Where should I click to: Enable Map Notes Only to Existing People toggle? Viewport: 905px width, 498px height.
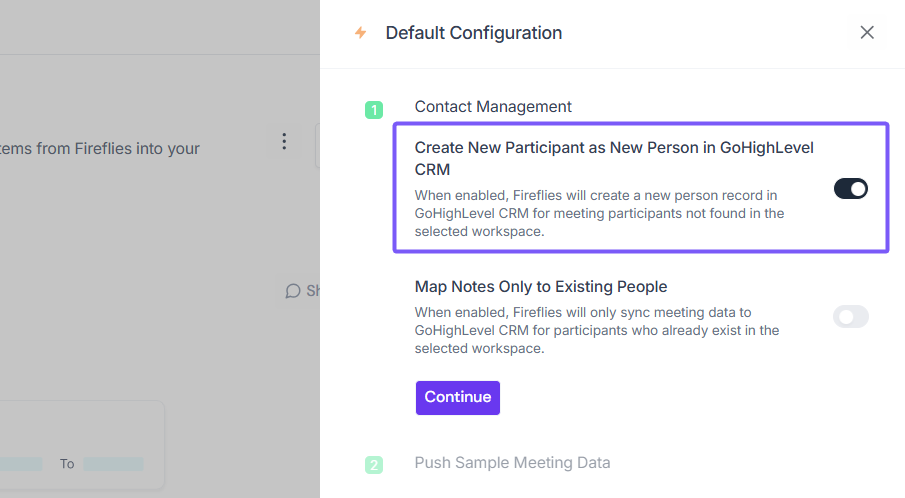tap(851, 317)
